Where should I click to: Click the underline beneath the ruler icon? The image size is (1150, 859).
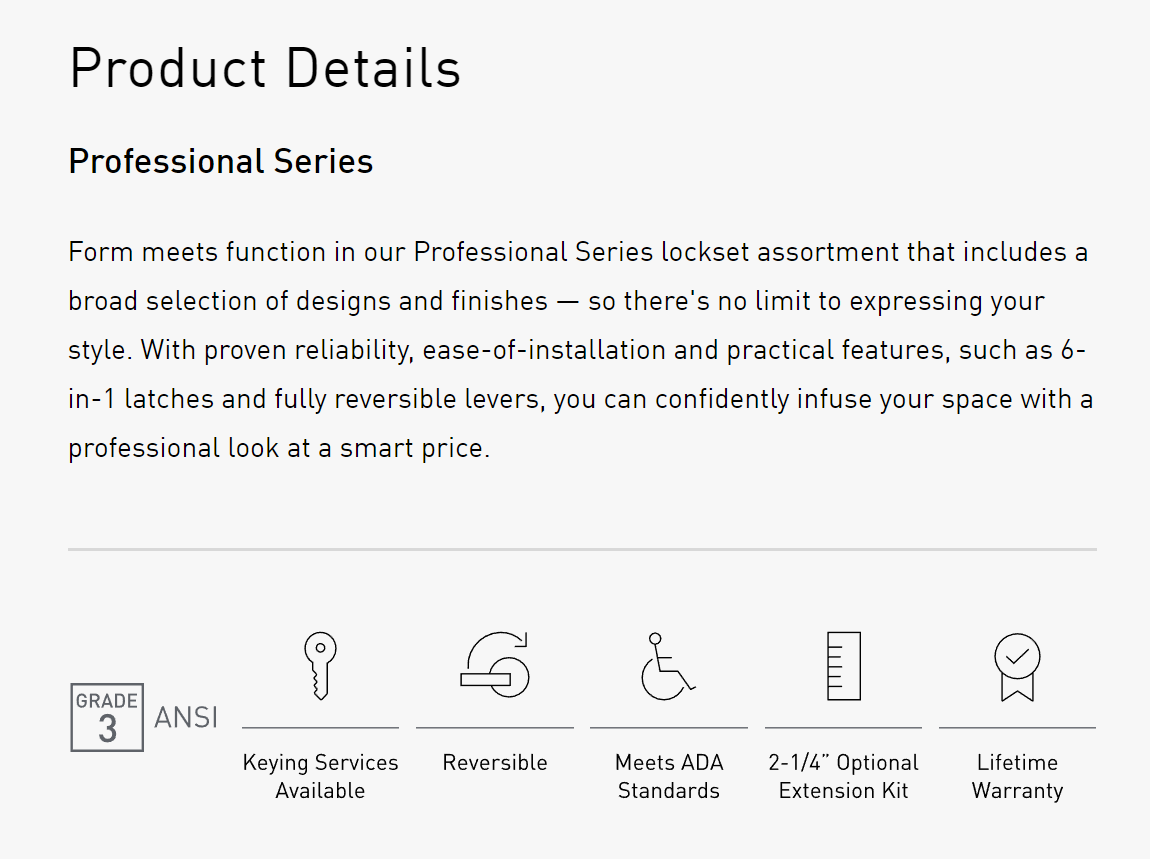pos(843,728)
